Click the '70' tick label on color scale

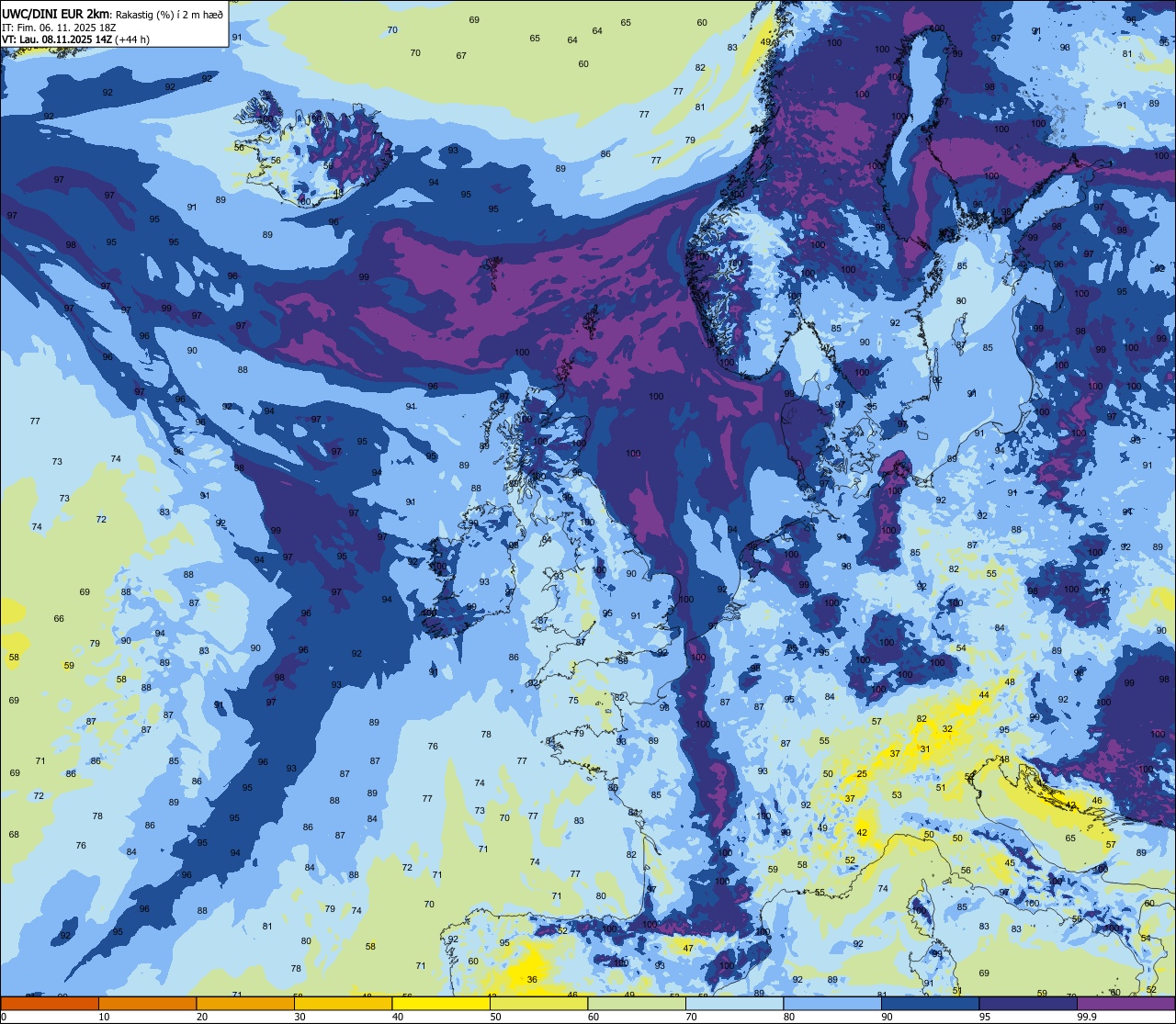point(691,1017)
